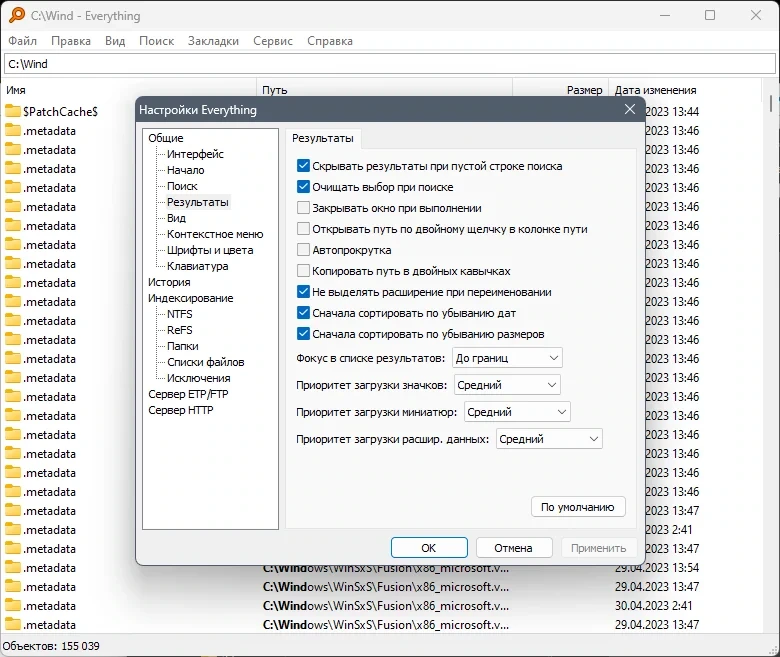780x657 pixels.
Task: Select Сервер ETP/FTP in settings tree
Action: [188, 394]
